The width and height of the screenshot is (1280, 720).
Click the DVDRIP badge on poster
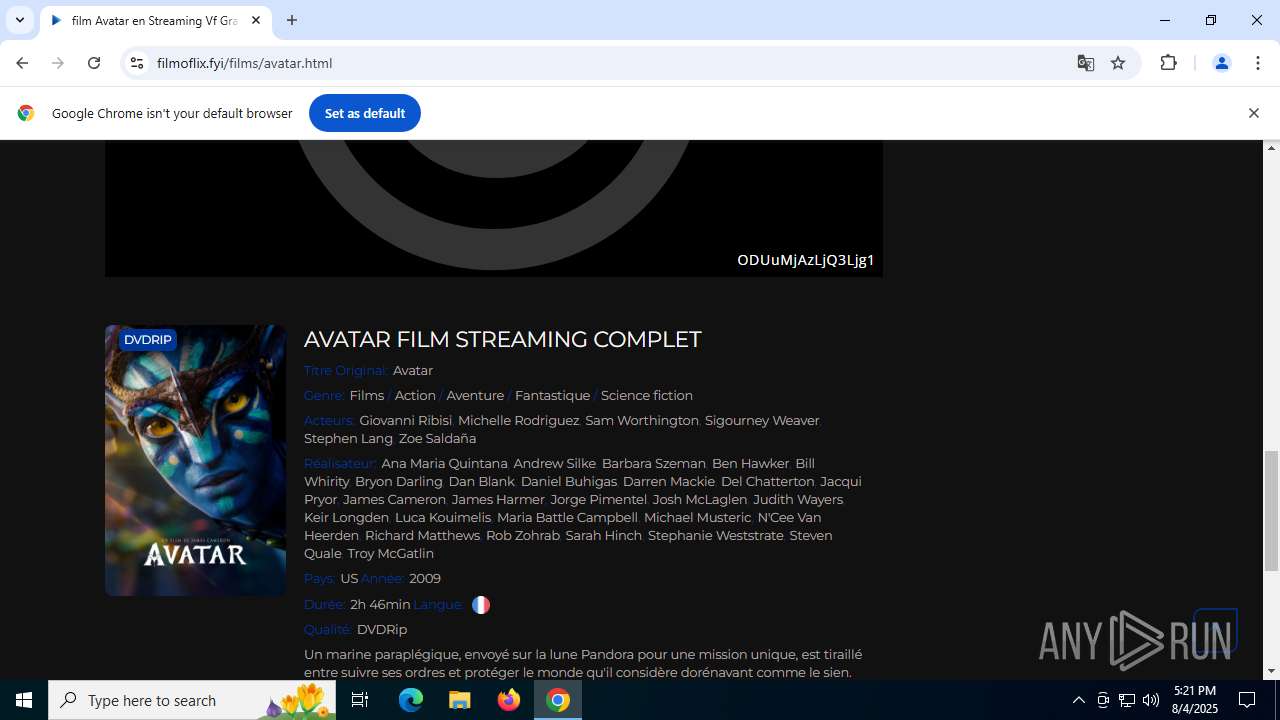[x=148, y=340]
